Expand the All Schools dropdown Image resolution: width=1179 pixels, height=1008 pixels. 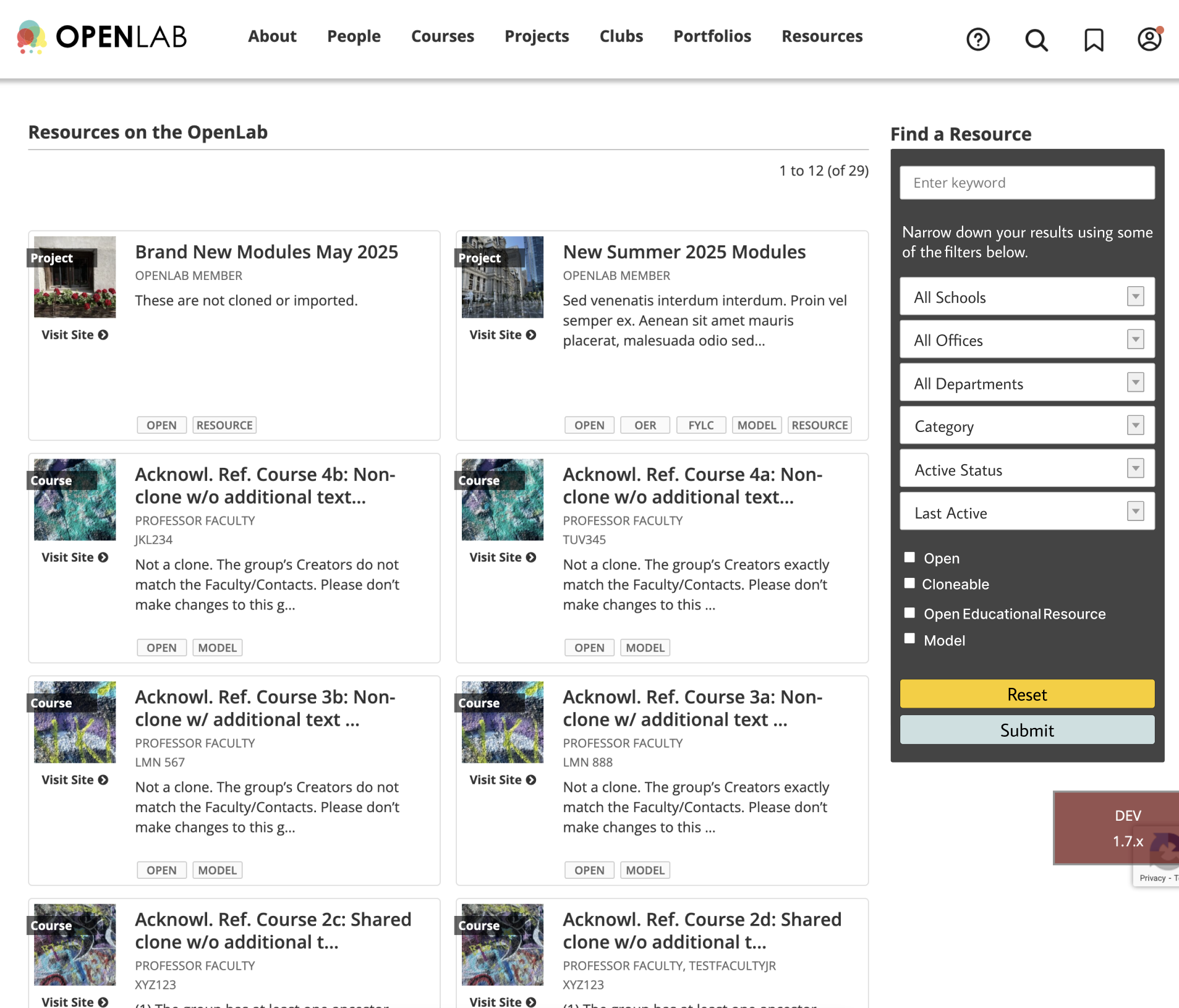tap(1026, 297)
